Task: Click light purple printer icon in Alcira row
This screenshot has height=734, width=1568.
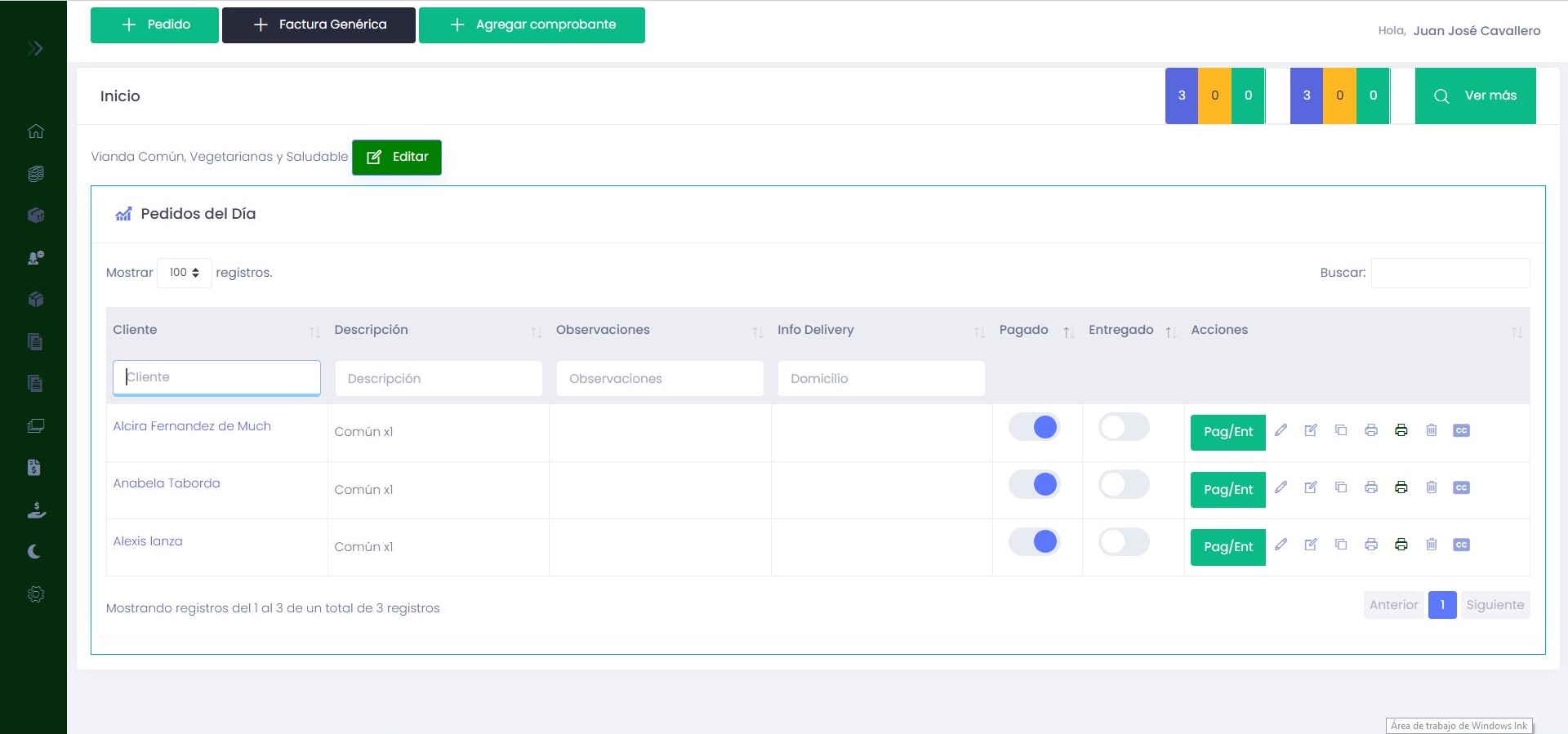Action: (1371, 430)
